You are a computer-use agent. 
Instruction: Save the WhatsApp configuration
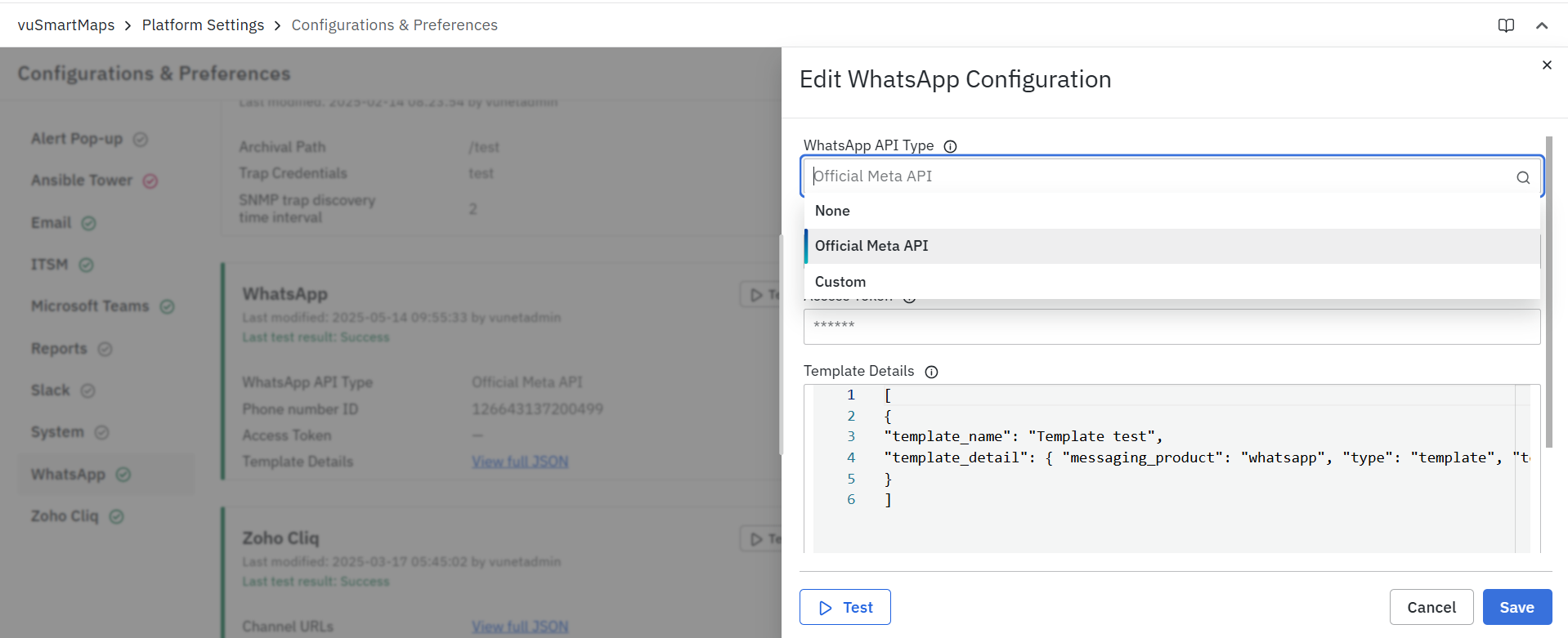pyautogui.click(x=1516, y=607)
